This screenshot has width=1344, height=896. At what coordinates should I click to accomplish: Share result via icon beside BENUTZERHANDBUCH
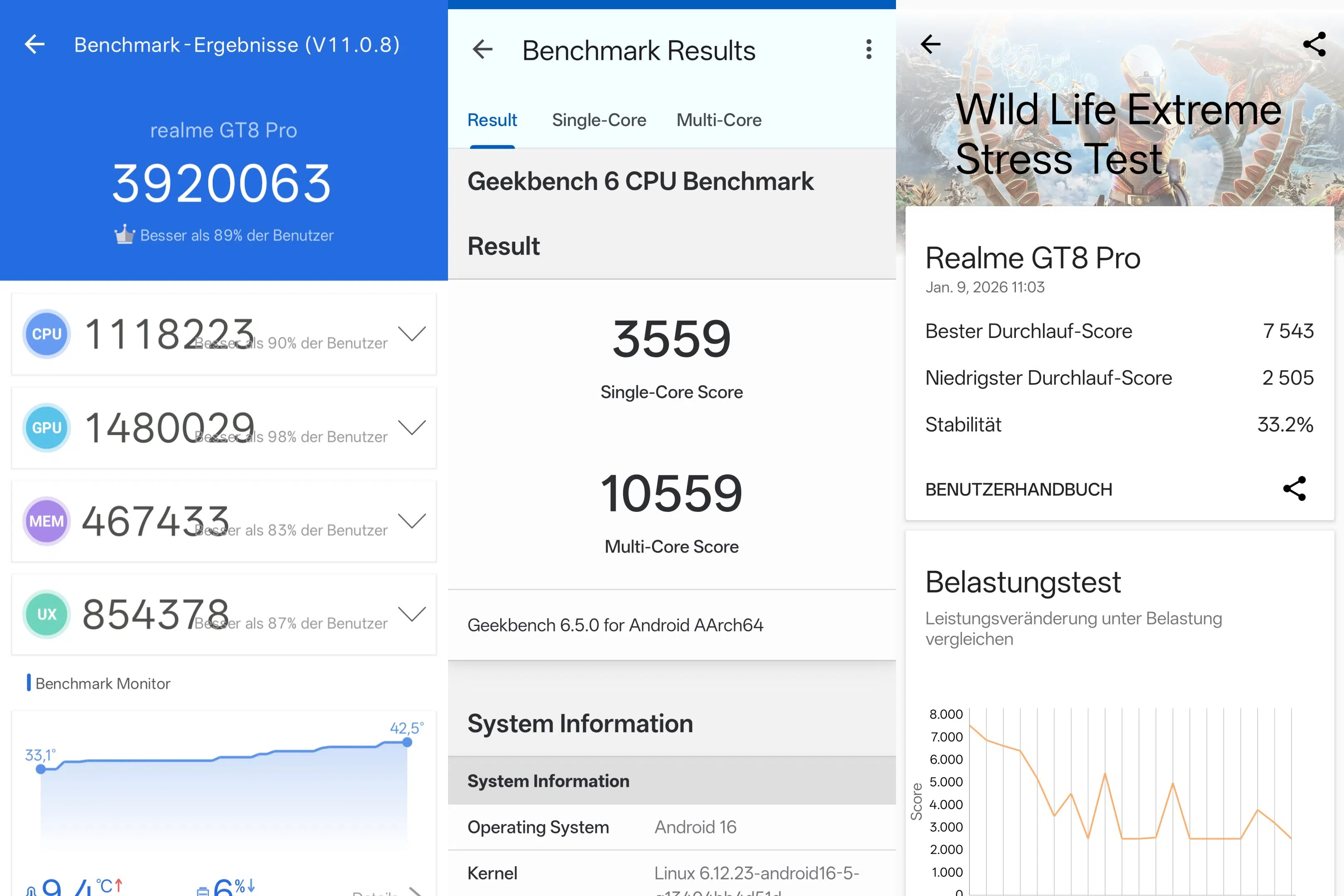[x=1294, y=489]
